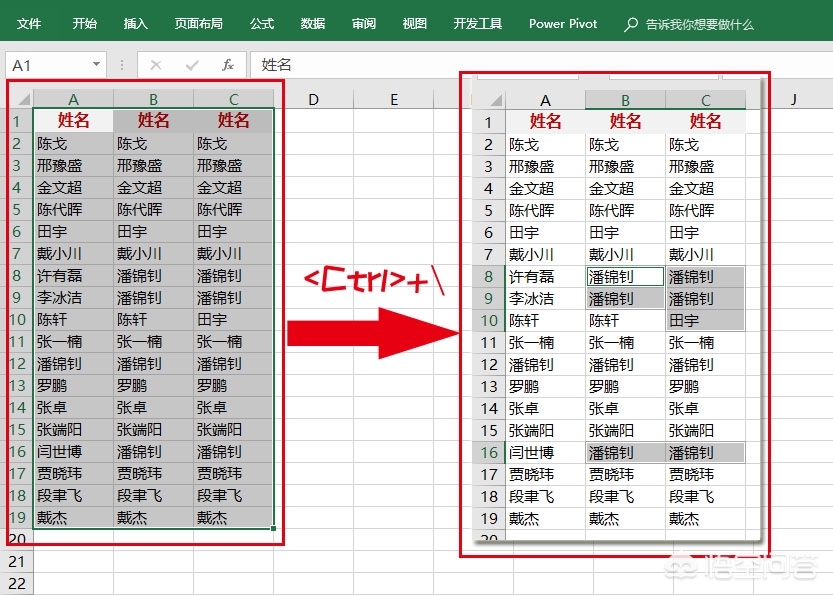Select column A header in left sheet

pos(73,99)
